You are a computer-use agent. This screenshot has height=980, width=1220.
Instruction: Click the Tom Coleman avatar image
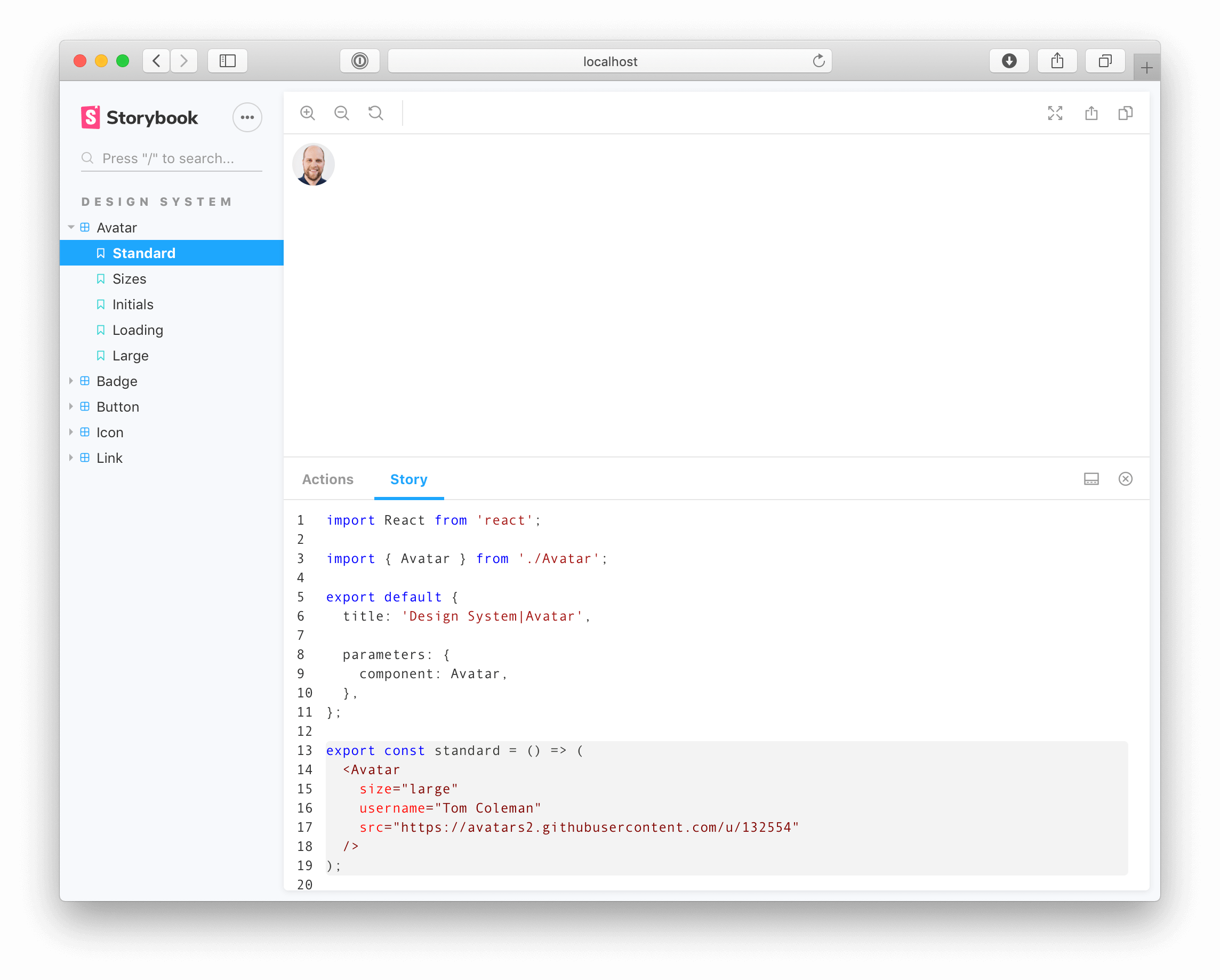pyautogui.click(x=314, y=164)
